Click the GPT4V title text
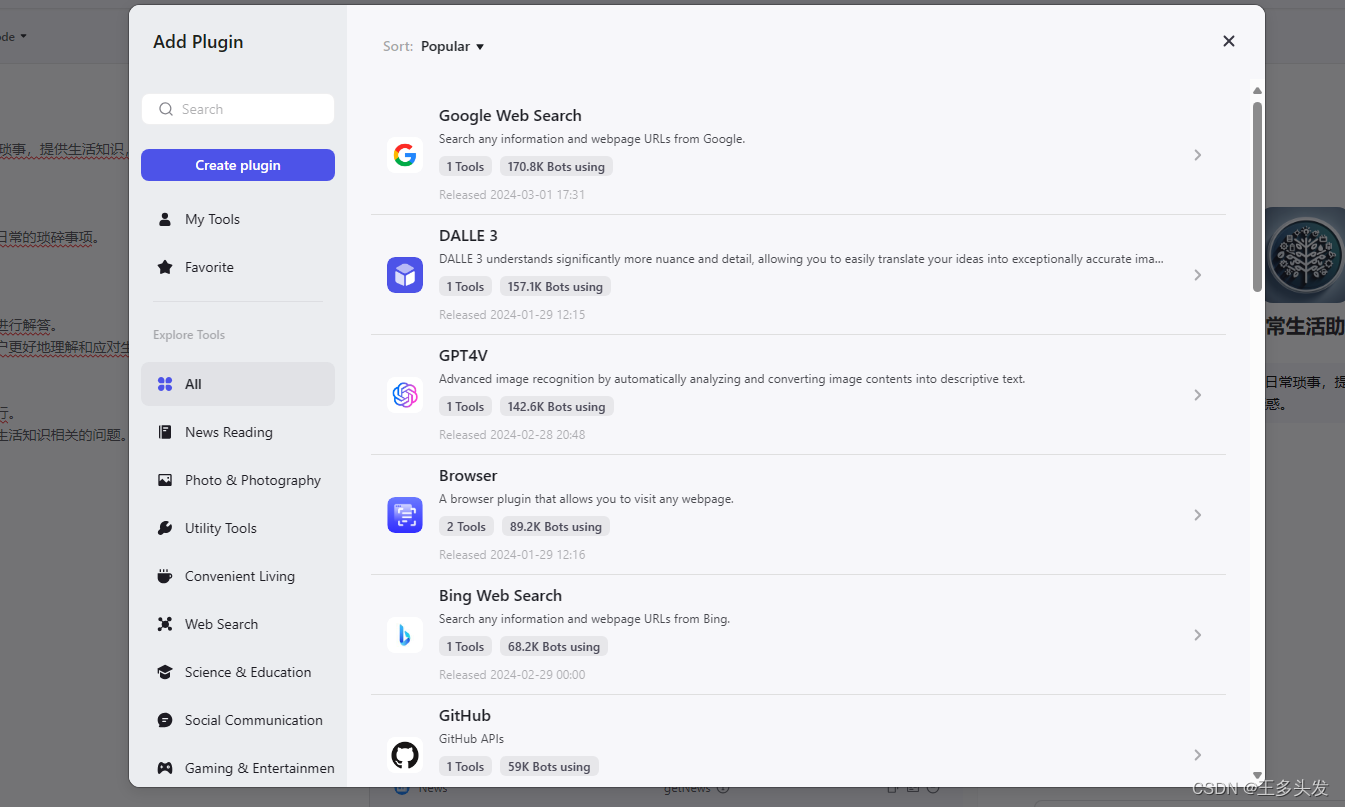 pyautogui.click(x=463, y=356)
